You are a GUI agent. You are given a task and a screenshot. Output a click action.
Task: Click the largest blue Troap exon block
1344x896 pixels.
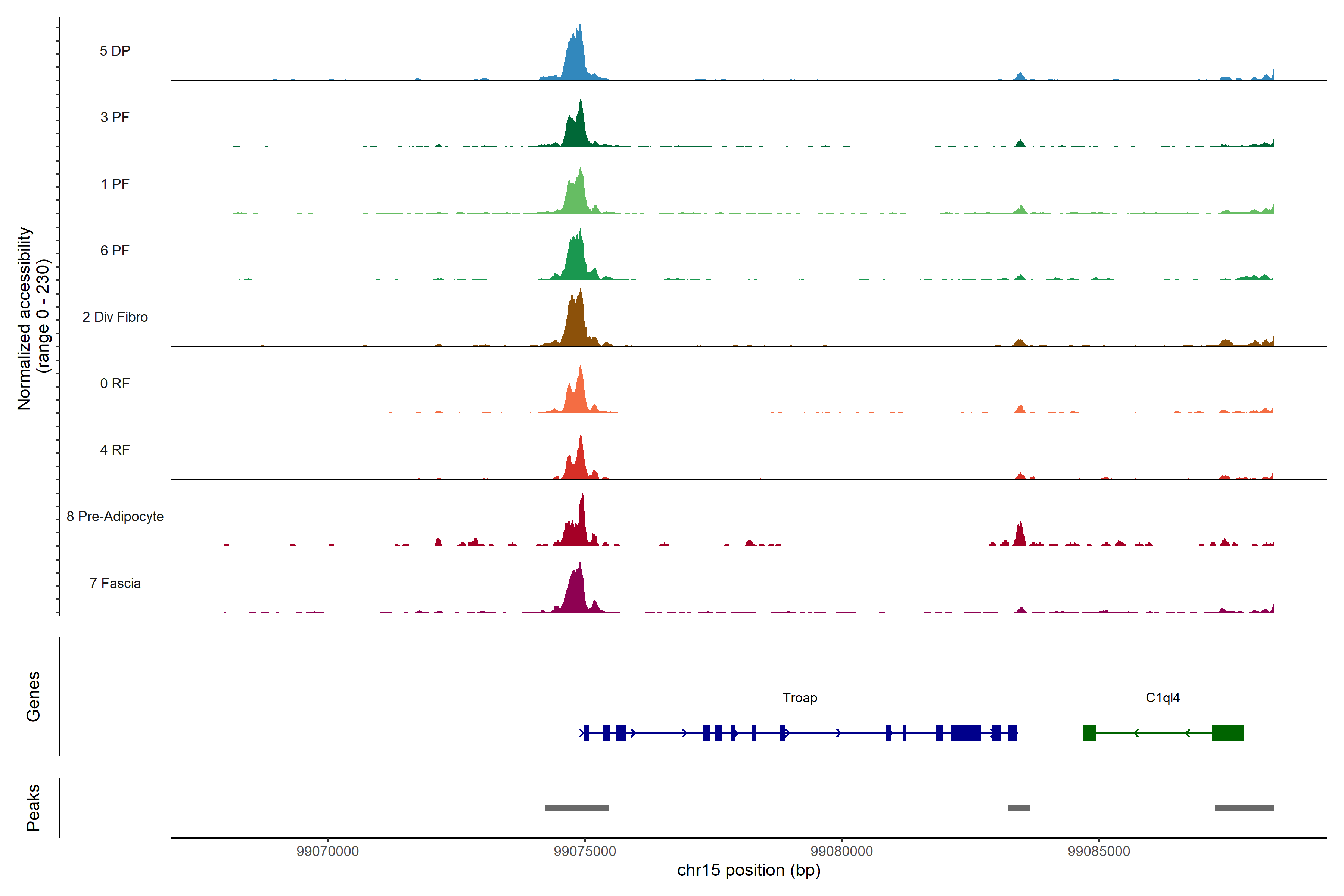966,732
